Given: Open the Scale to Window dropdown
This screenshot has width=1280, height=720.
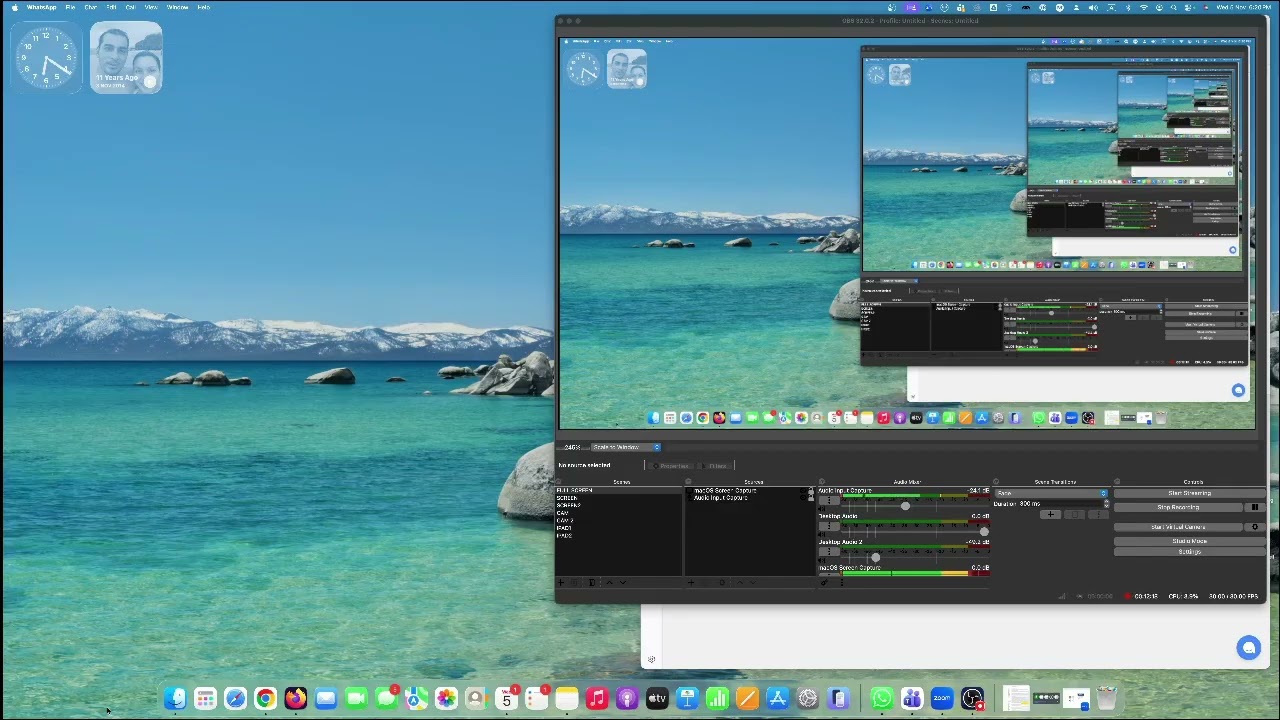Looking at the screenshot, I should 626,447.
